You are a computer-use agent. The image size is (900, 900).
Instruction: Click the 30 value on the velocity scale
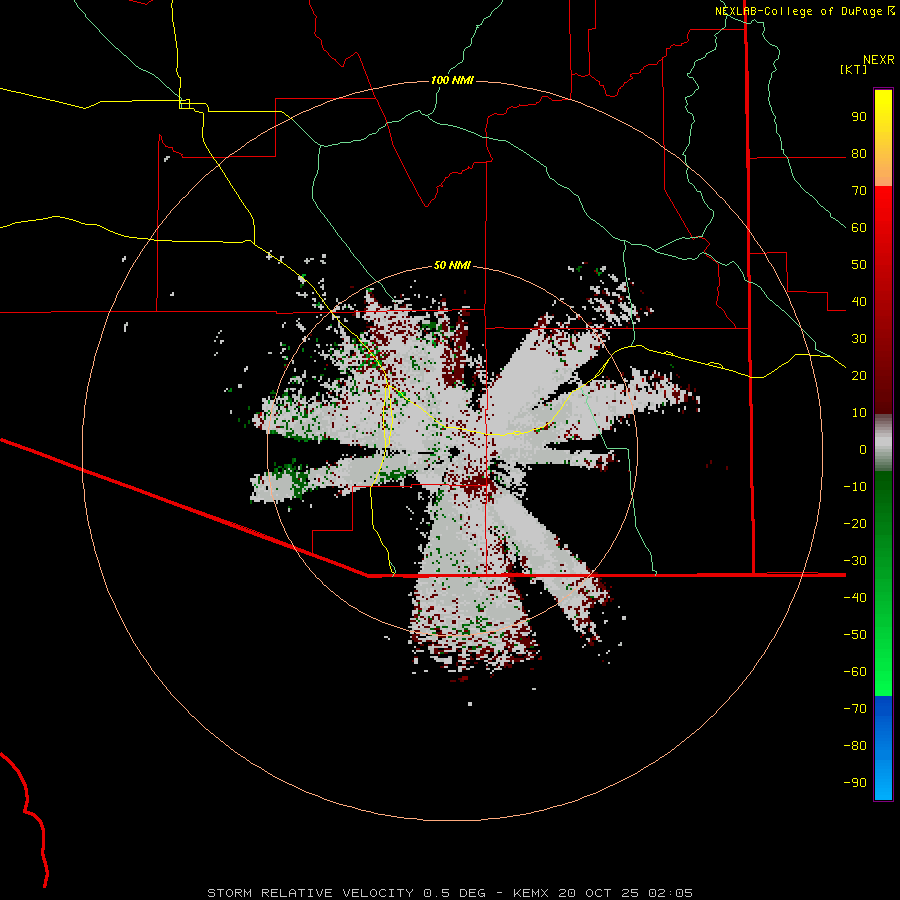859,339
